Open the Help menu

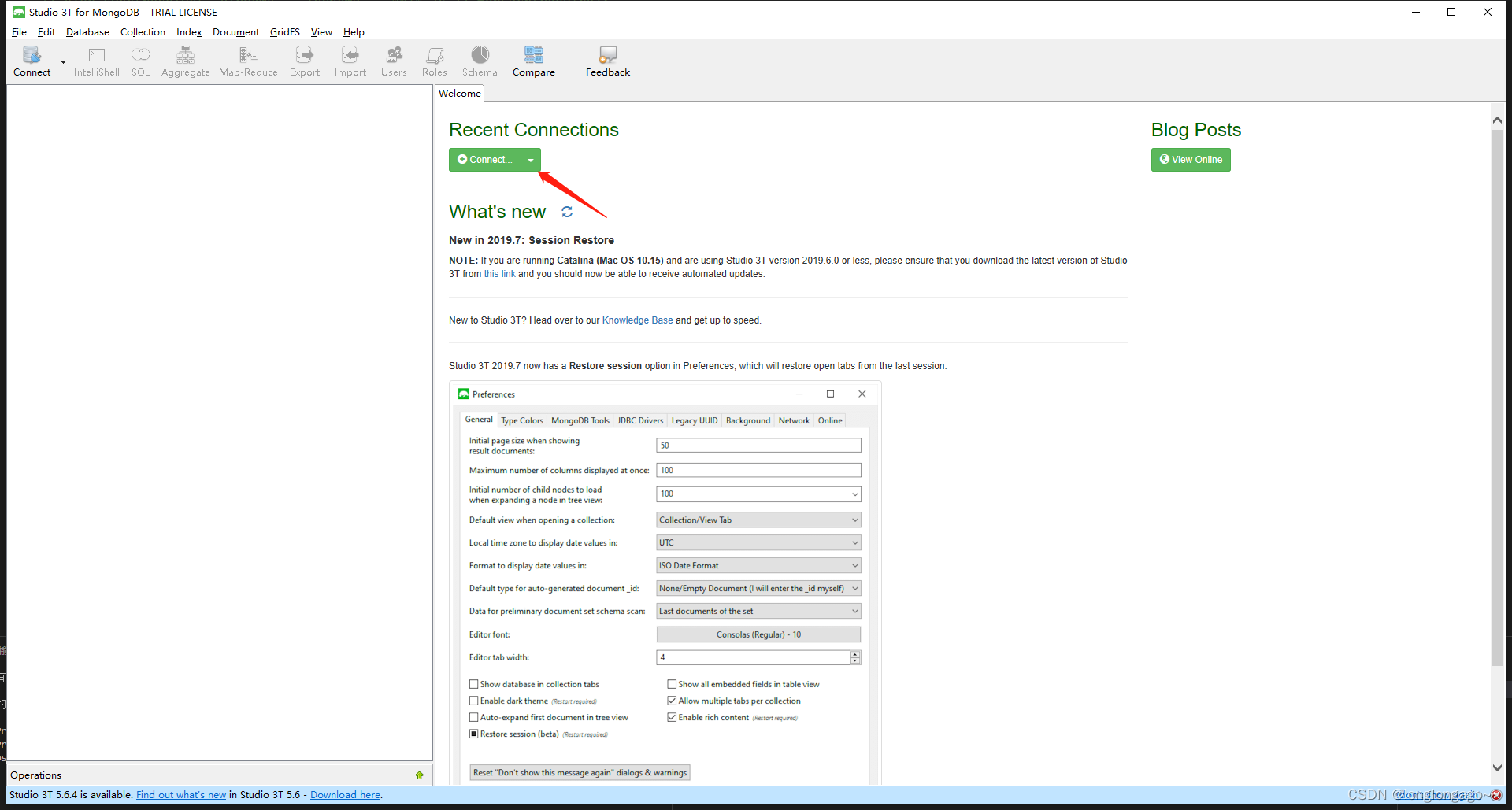[354, 32]
